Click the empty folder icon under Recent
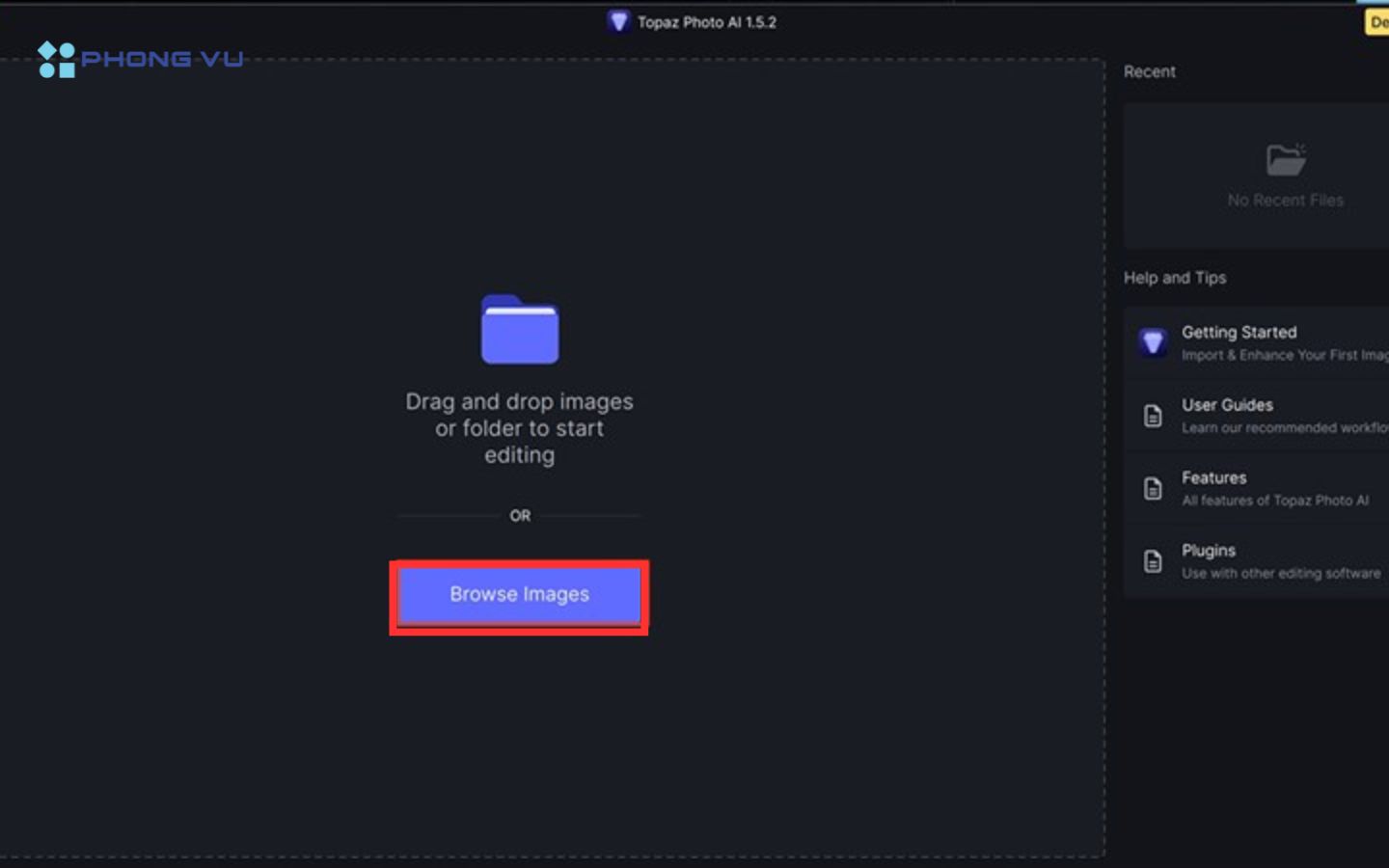 1285,159
